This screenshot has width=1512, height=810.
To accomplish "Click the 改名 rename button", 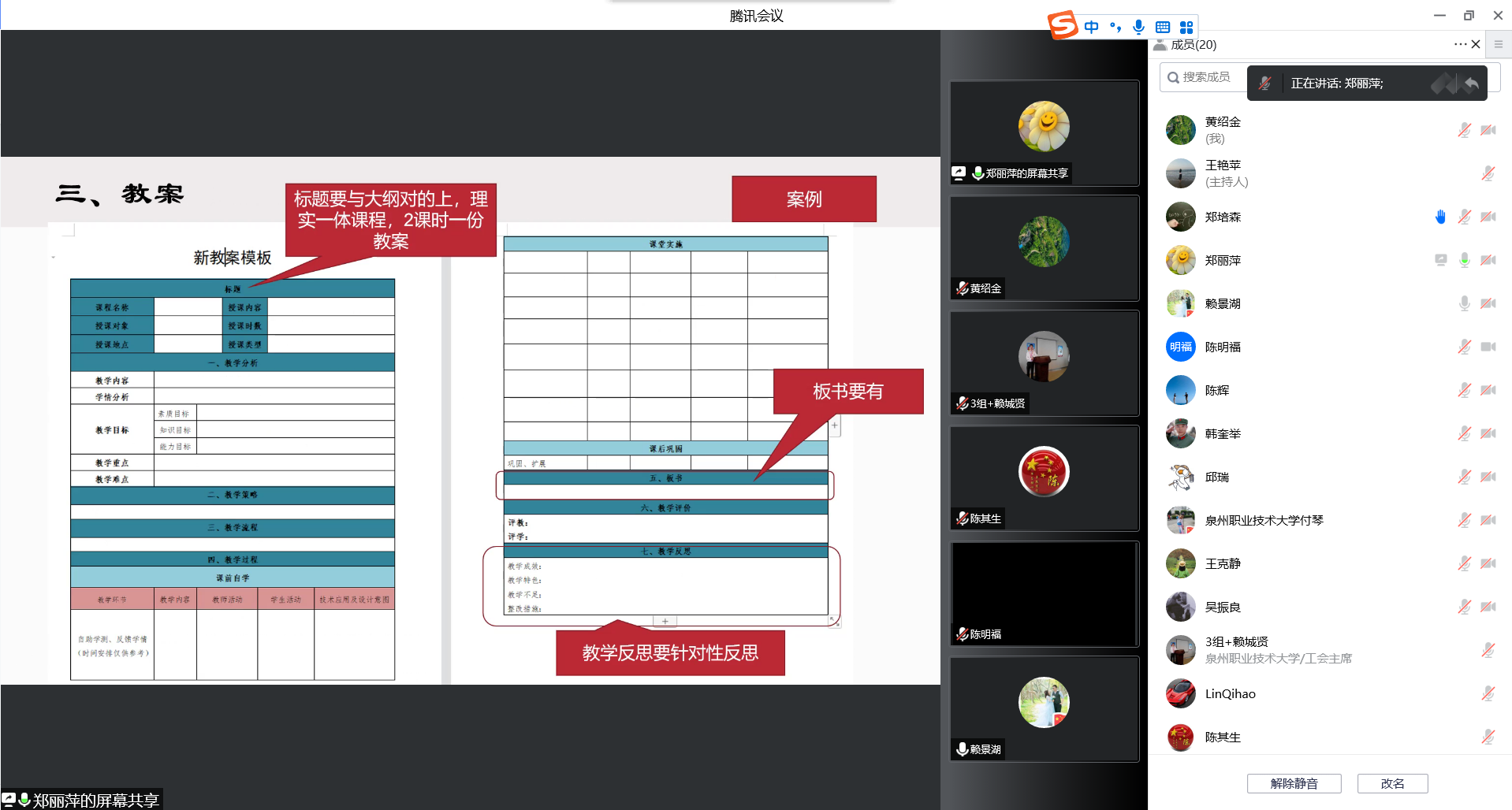I will 1392,782.
